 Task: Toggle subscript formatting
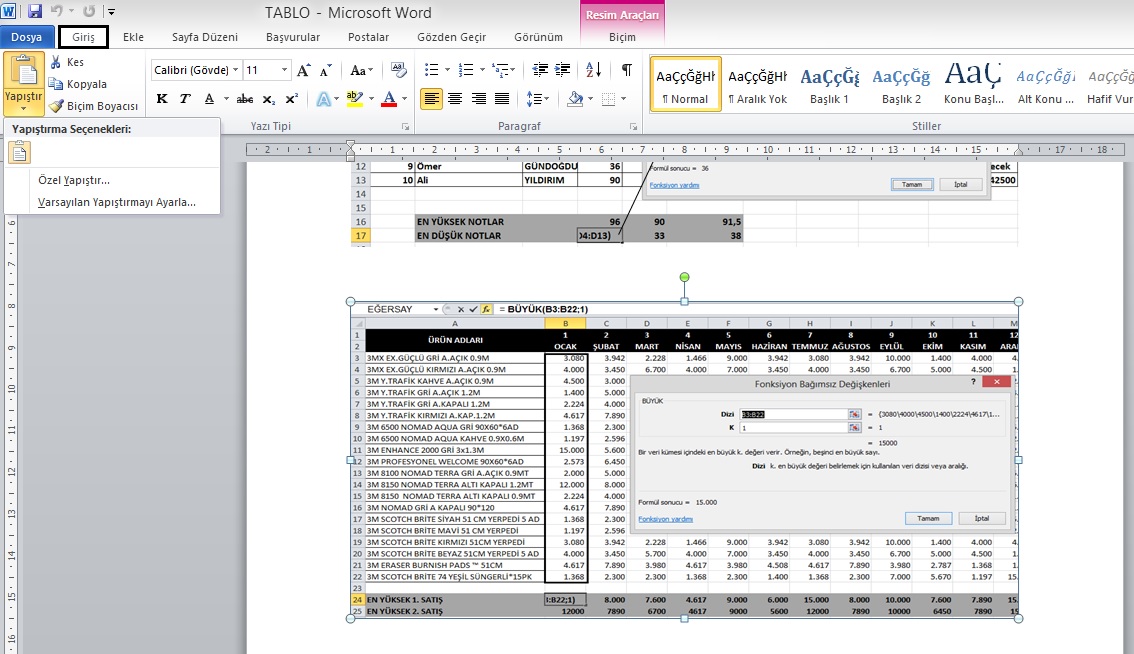point(268,99)
